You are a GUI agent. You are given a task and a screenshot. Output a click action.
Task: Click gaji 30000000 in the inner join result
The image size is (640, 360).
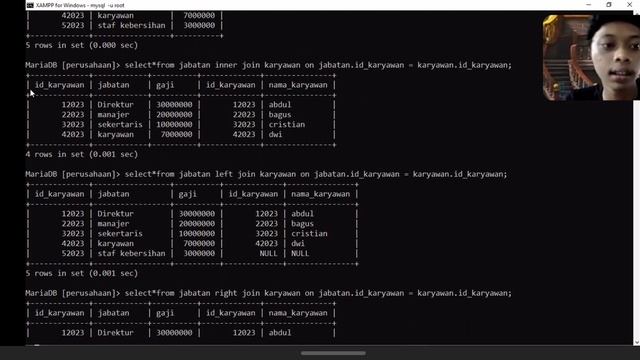174,104
